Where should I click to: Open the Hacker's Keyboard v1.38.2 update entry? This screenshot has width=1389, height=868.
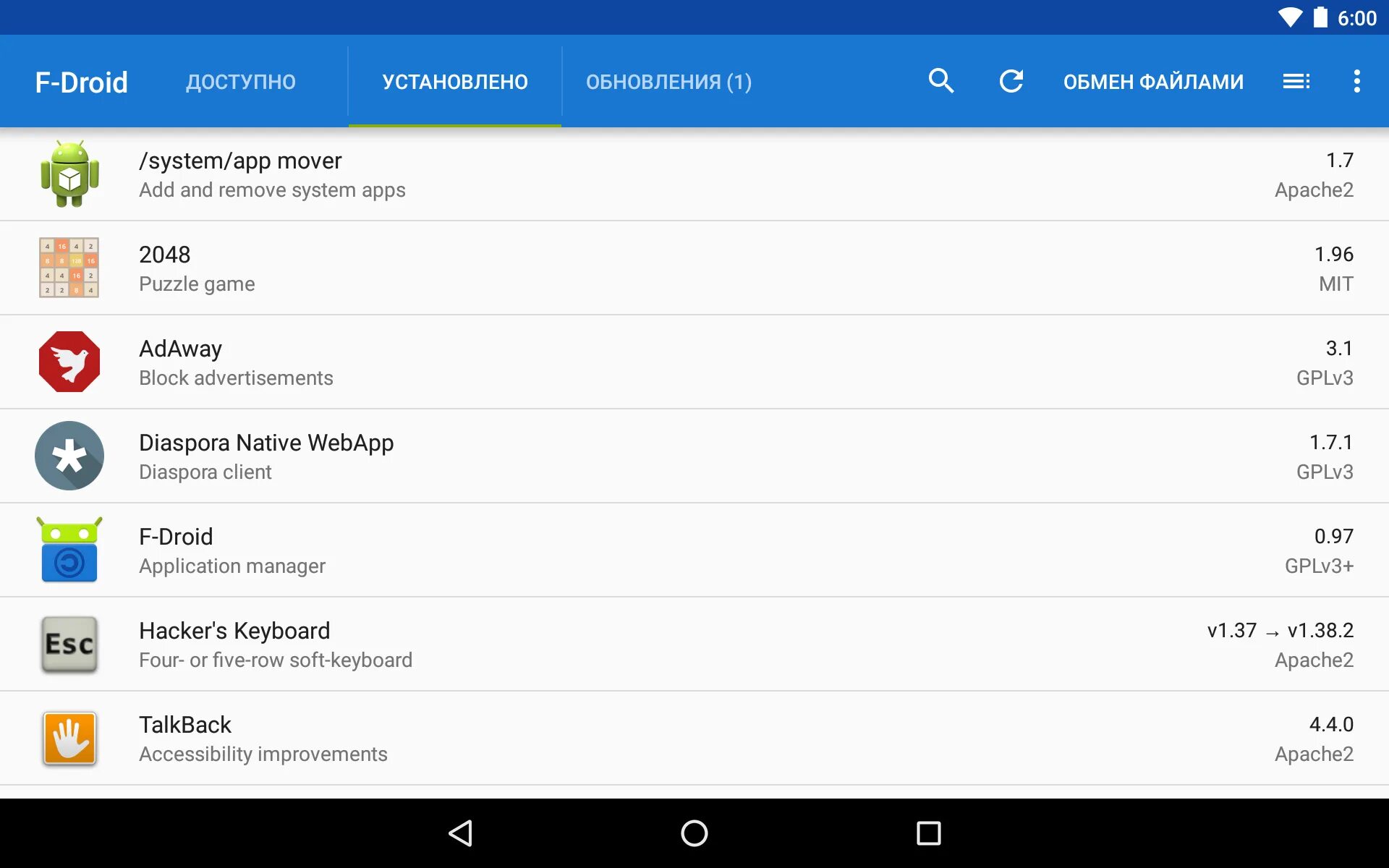click(x=1279, y=631)
